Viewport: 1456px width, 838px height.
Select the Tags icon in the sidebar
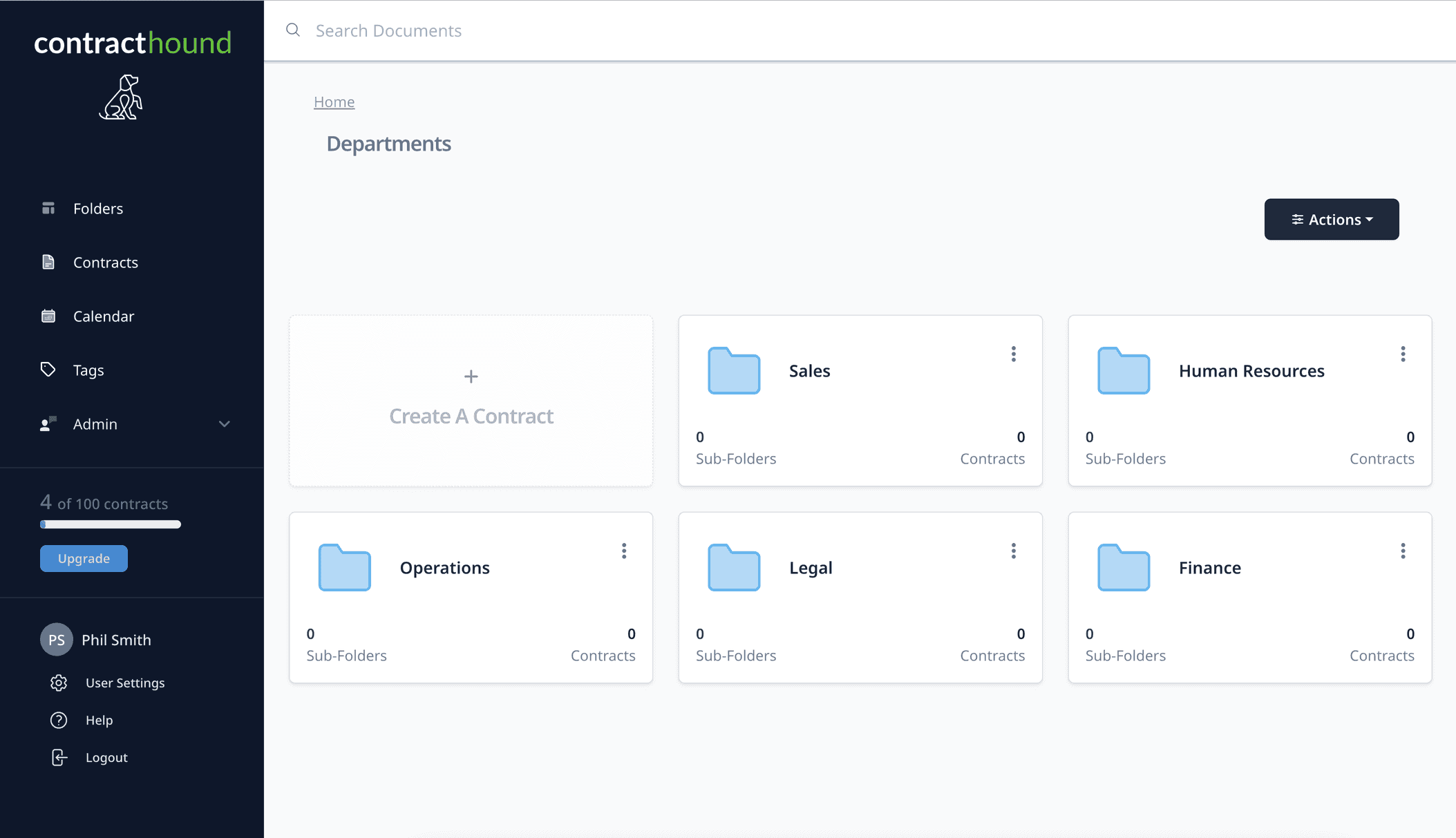48,370
